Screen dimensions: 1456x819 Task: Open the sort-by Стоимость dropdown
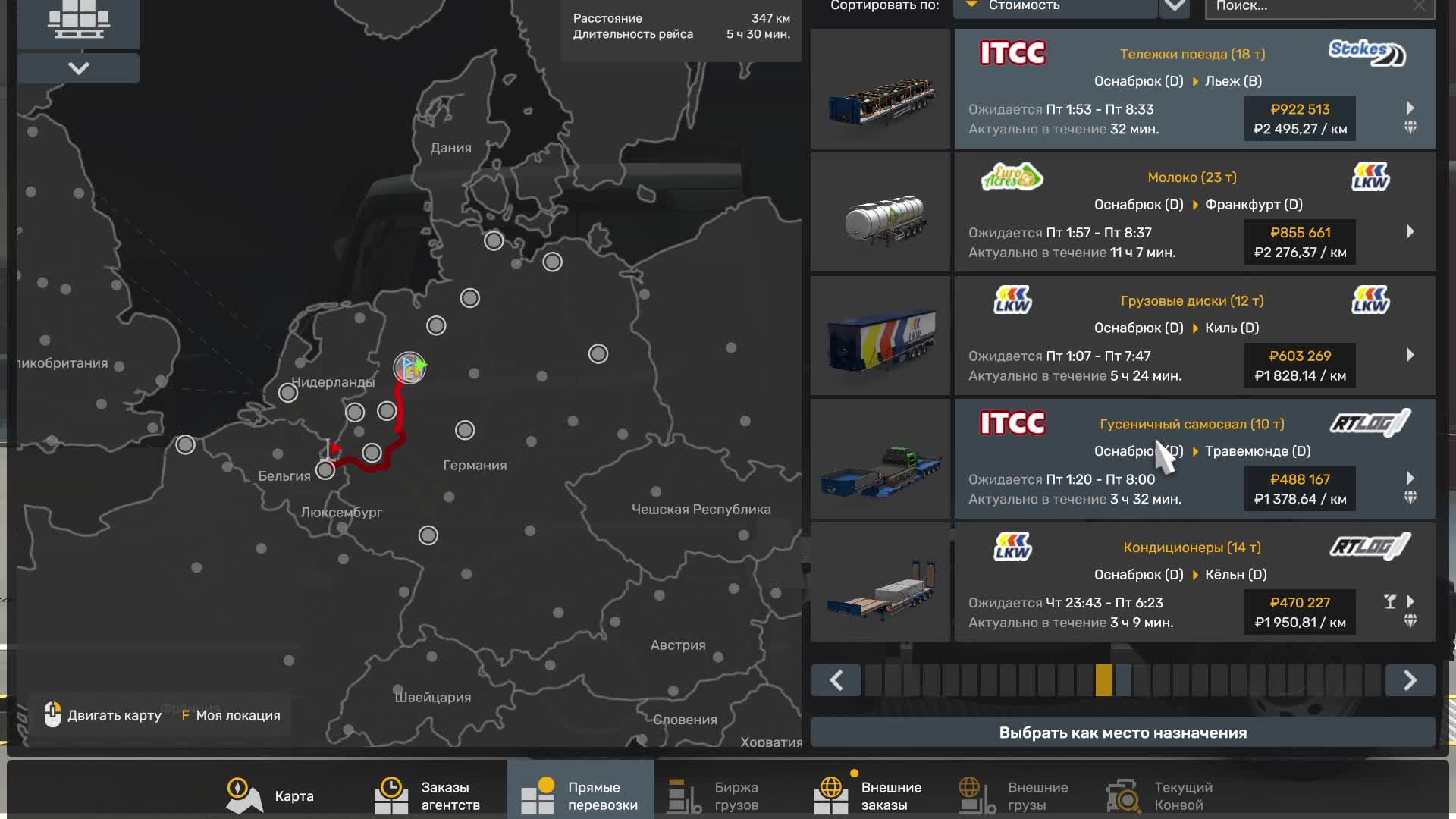tap(1054, 6)
